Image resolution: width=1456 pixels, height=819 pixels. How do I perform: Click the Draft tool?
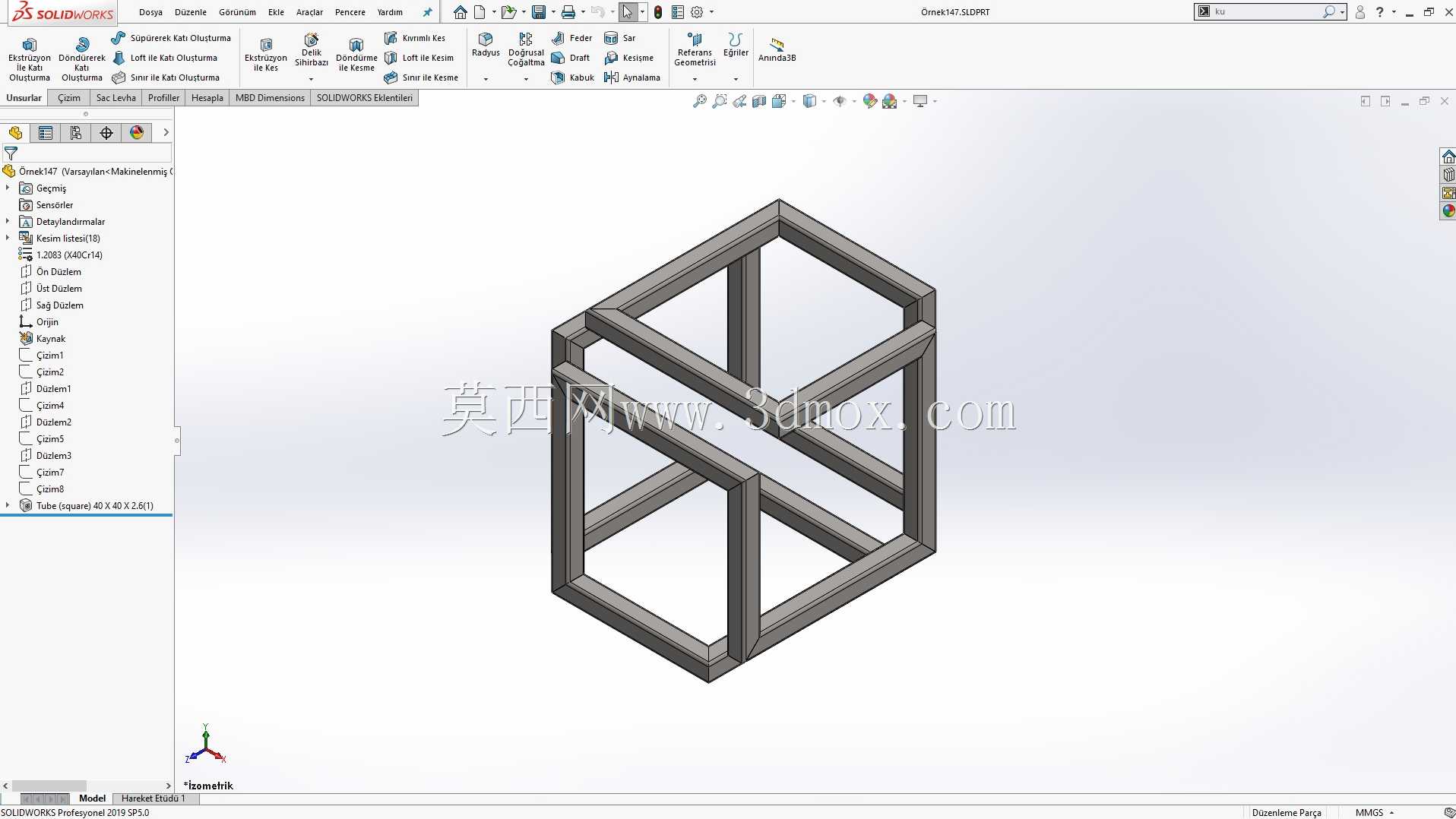tap(571, 58)
